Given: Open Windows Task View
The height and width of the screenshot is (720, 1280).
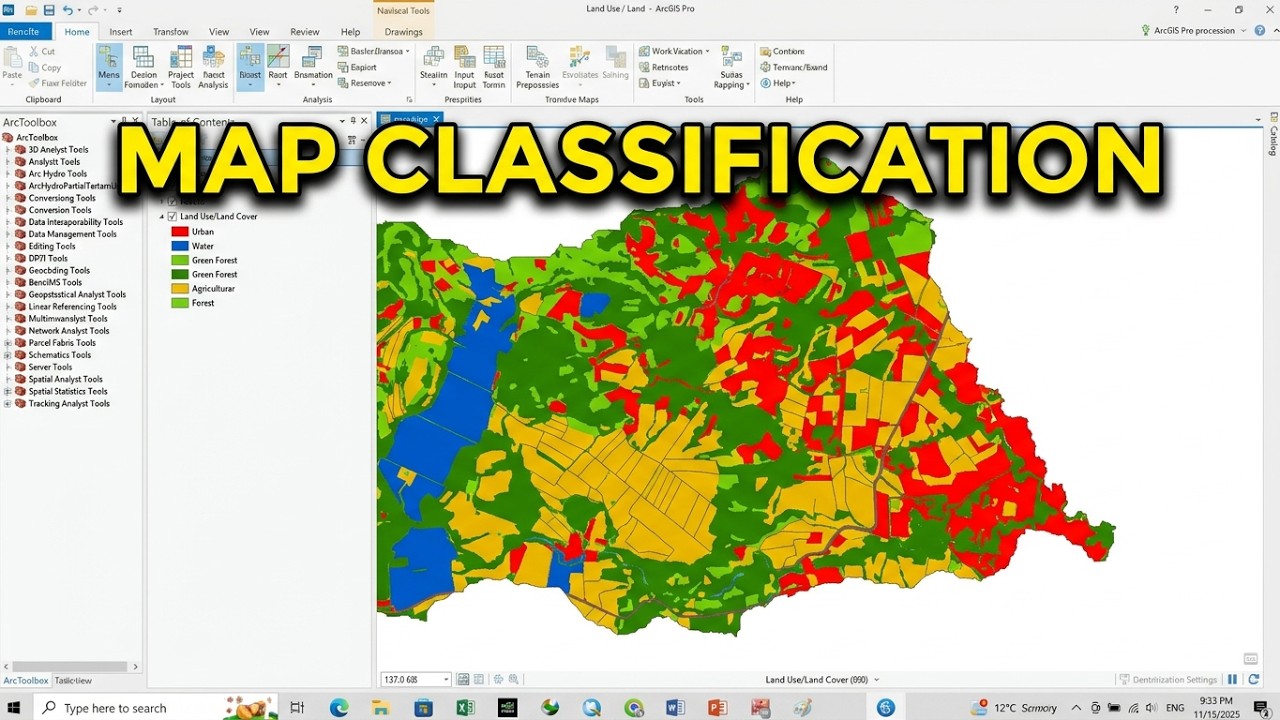Looking at the screenshot, I should tap(297, 708).
